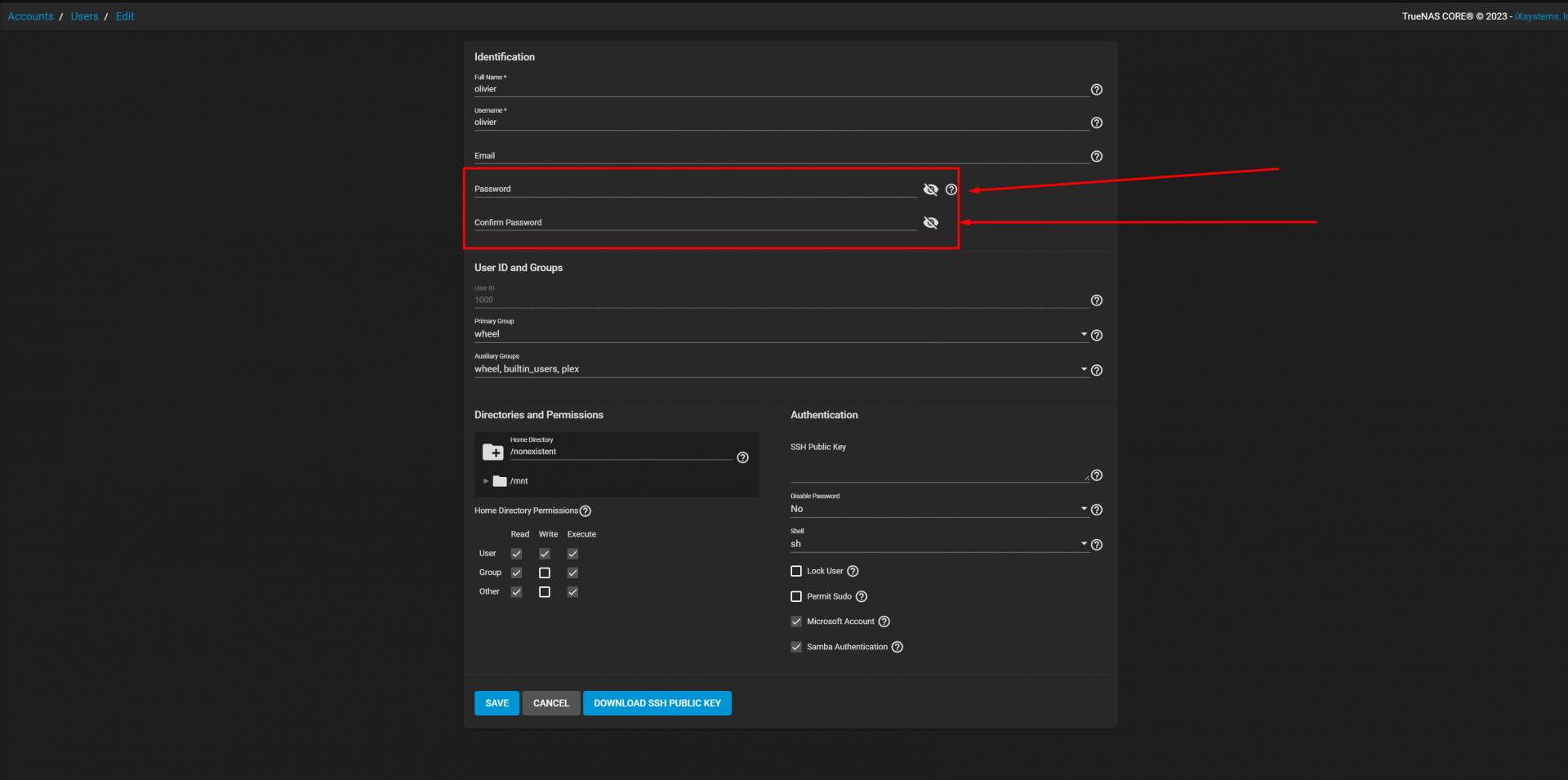Click help icon beside User ID field
Viewport: 1568px width, 780px height.
click(1096, 301)
